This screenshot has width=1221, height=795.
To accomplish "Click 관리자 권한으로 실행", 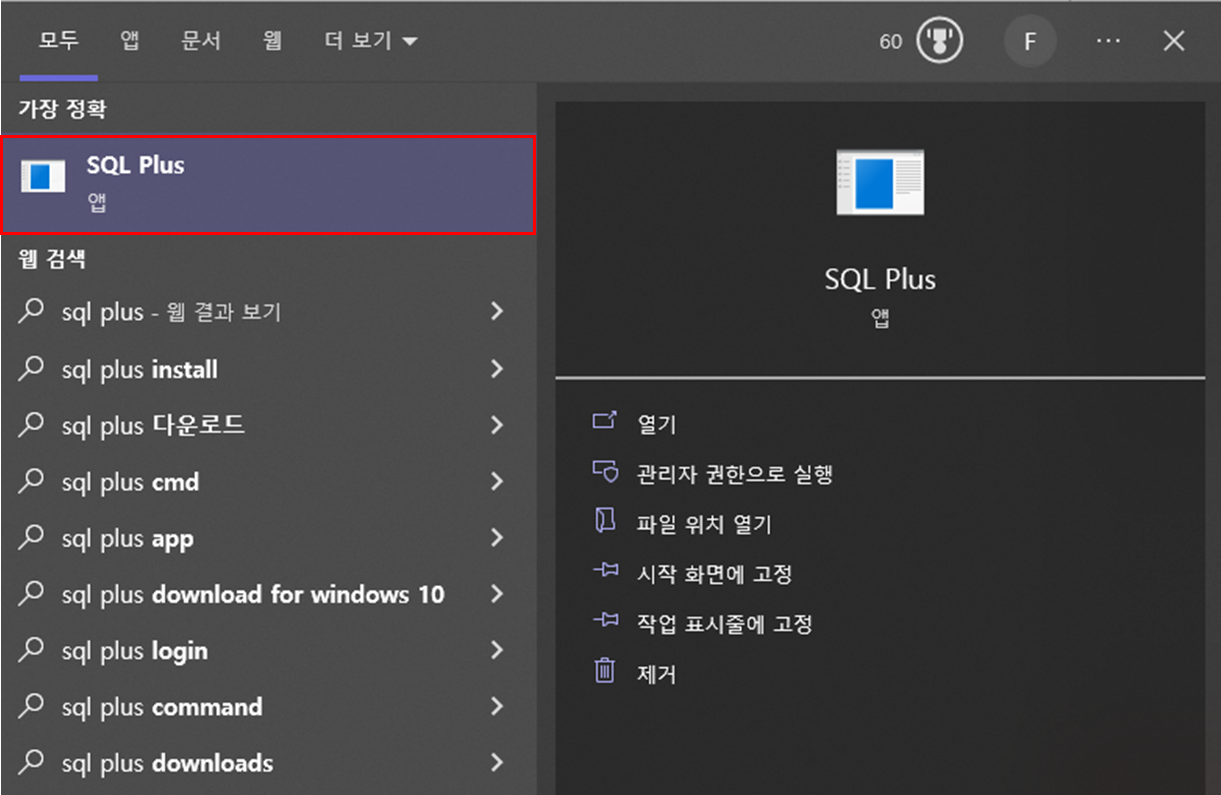I will [735, 474].
